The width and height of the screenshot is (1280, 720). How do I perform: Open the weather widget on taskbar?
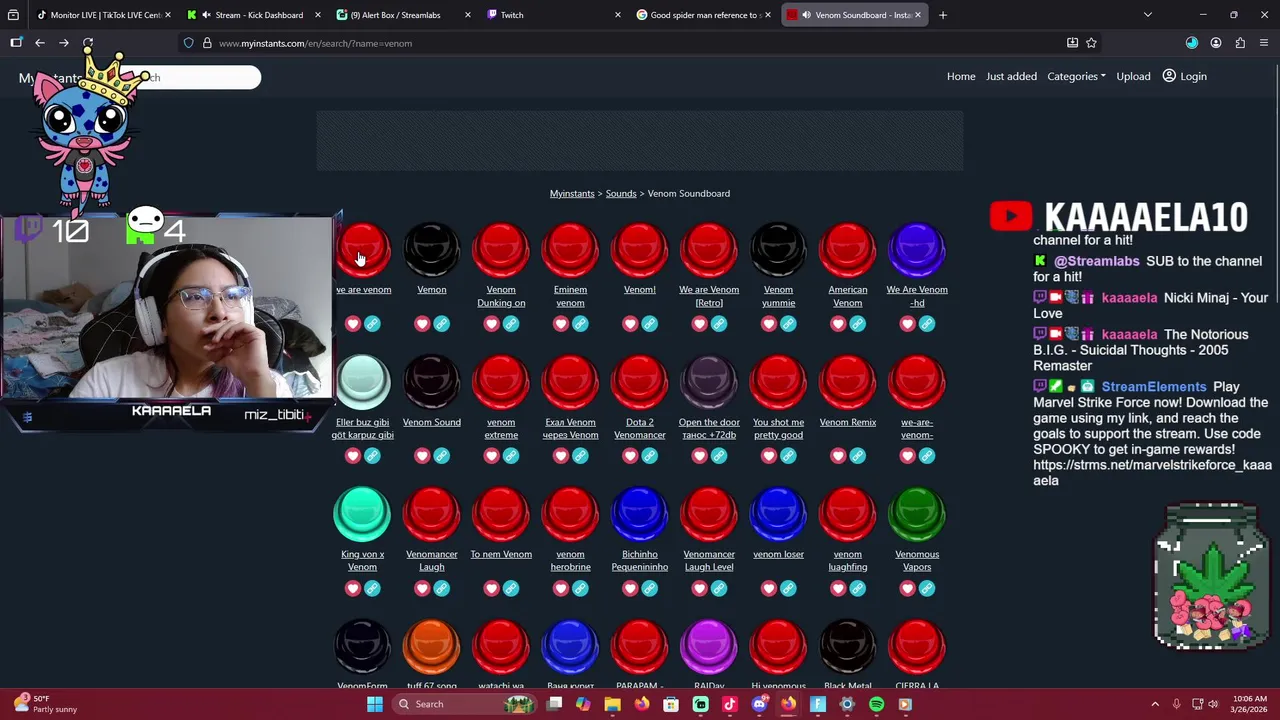45,704
